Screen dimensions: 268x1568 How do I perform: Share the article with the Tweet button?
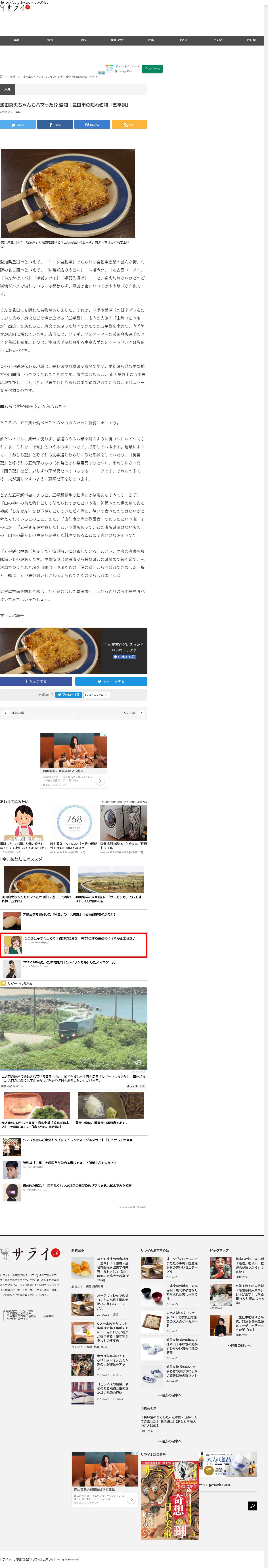click(x=18, y=125)
